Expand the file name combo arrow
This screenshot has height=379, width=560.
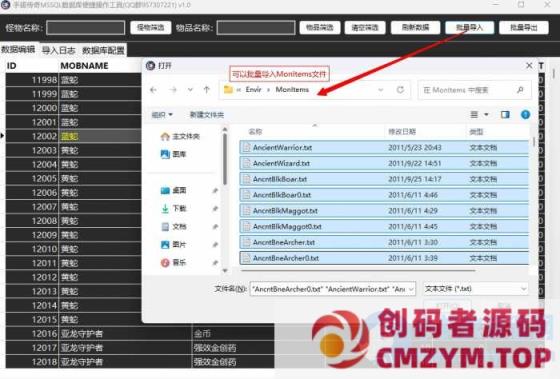coord(411,289)
